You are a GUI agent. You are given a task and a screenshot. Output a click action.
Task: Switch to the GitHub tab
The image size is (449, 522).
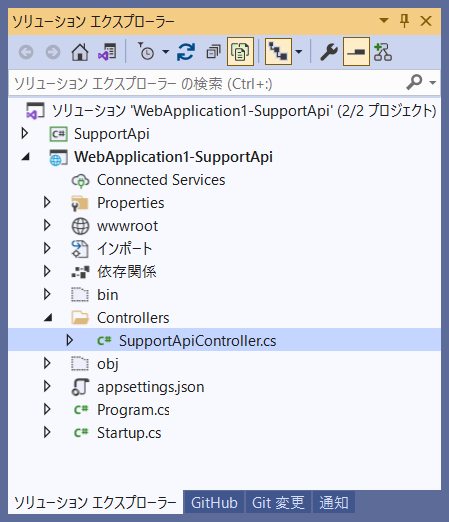(x=214, y=503)
